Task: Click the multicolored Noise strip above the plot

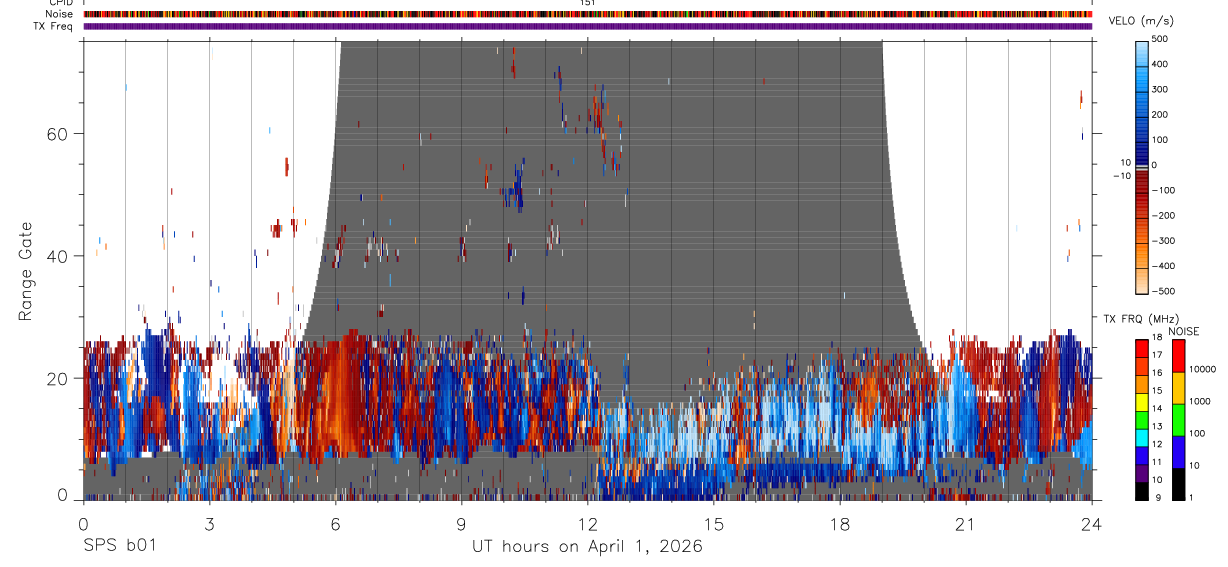Action: (588, 14)
